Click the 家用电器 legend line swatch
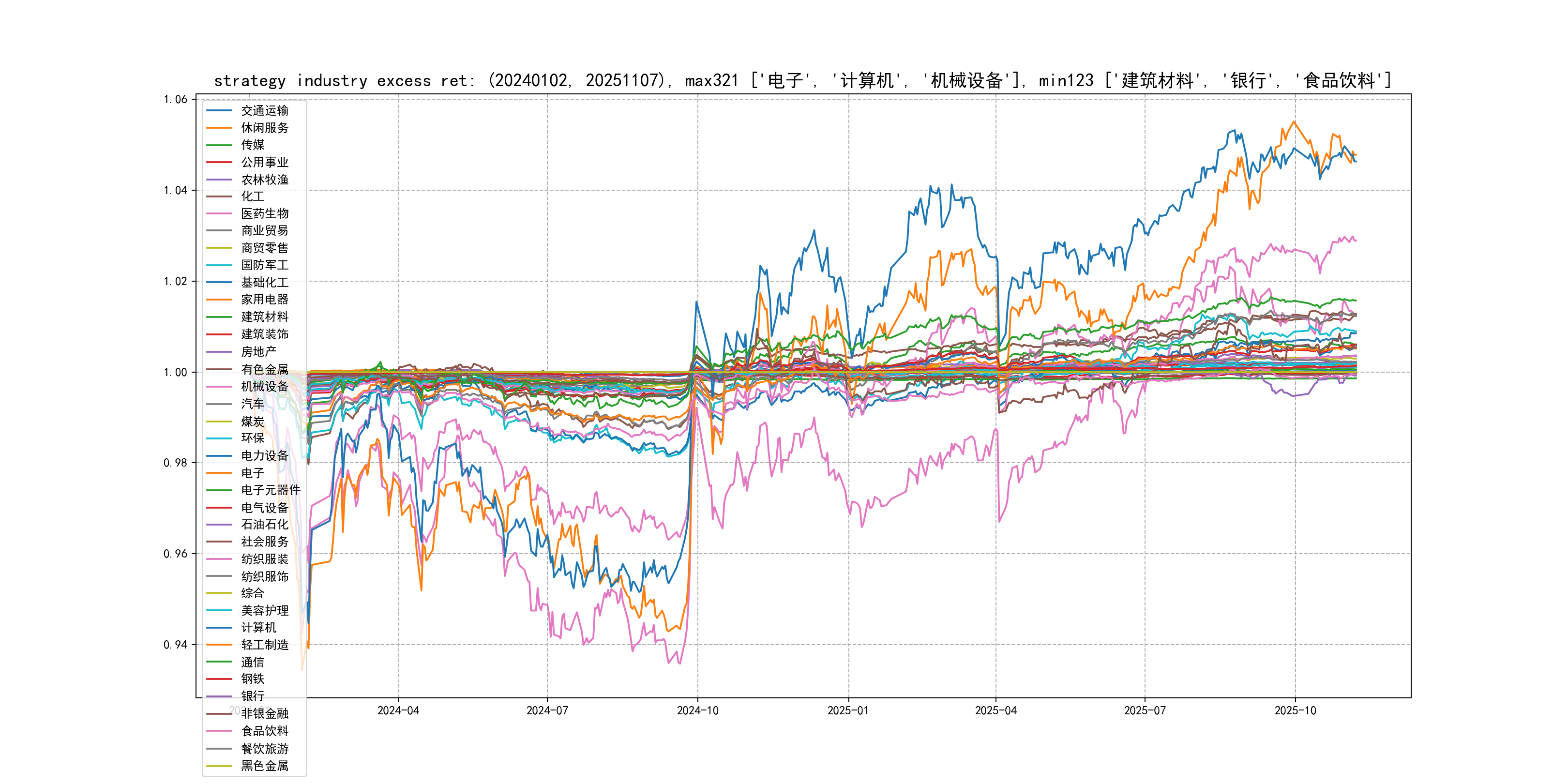 pos(219,300)
